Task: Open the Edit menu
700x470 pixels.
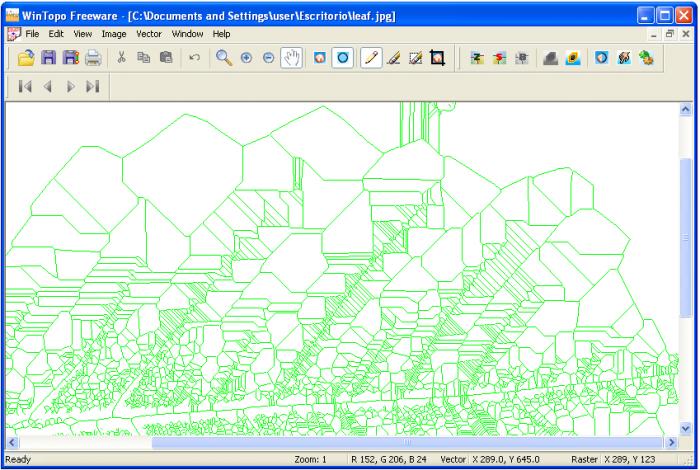Action: pos(56,34)
